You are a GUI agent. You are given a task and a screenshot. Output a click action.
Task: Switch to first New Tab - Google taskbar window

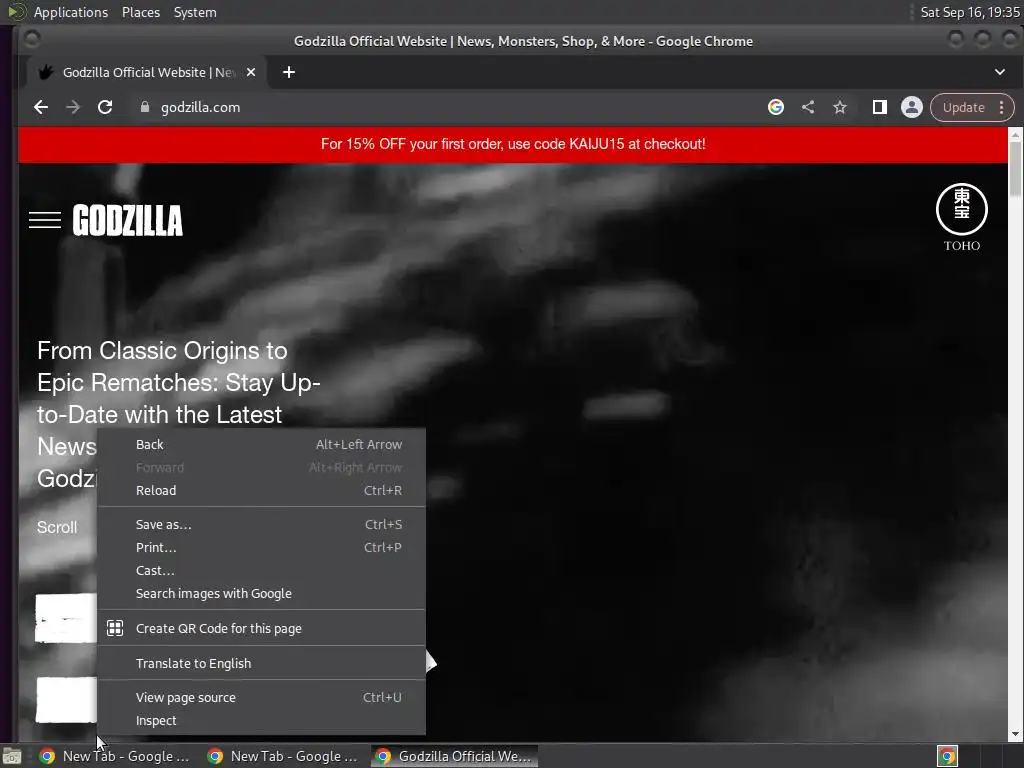point(116,756)
